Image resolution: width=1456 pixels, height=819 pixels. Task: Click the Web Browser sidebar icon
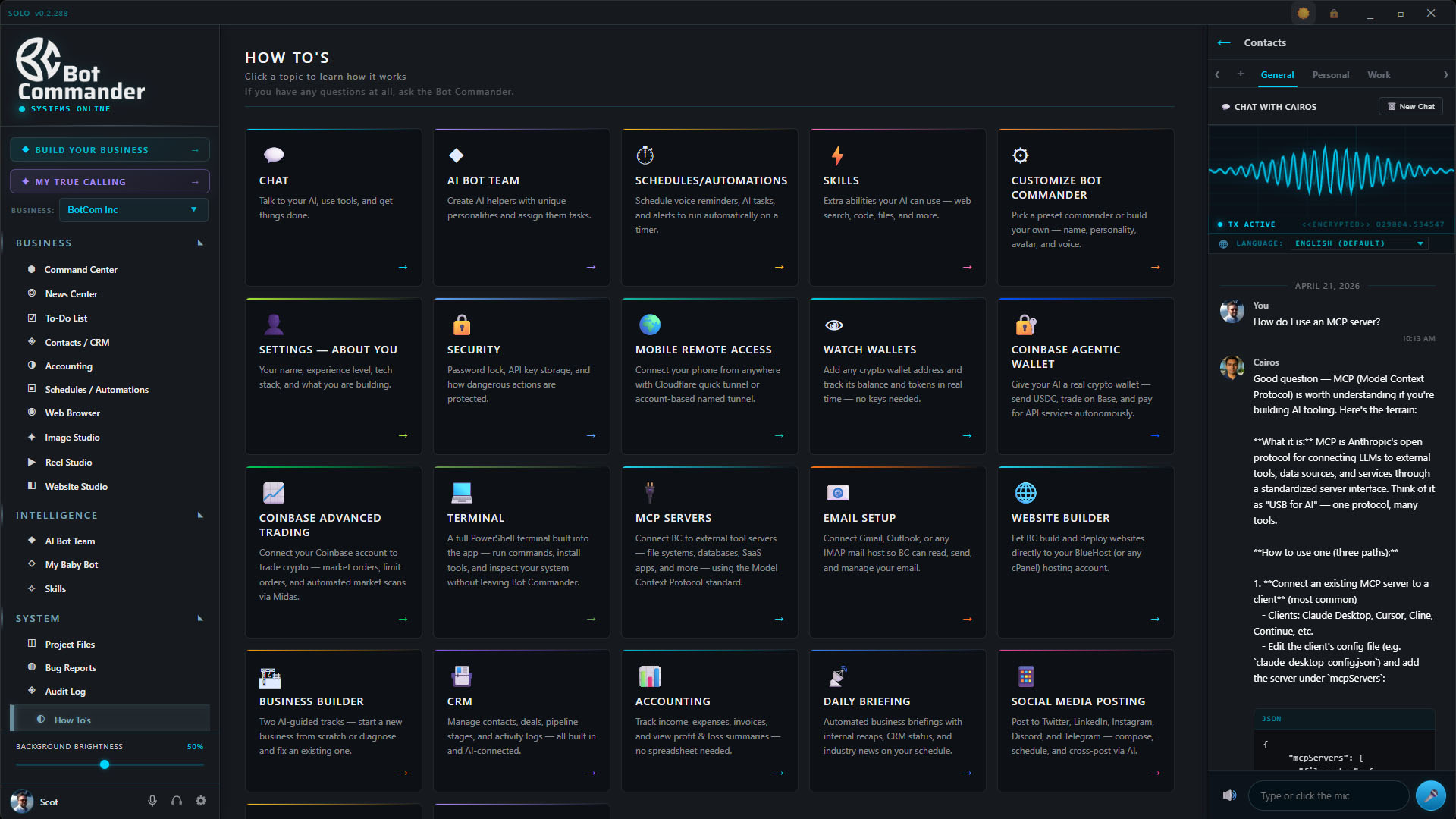click(32, 413)
